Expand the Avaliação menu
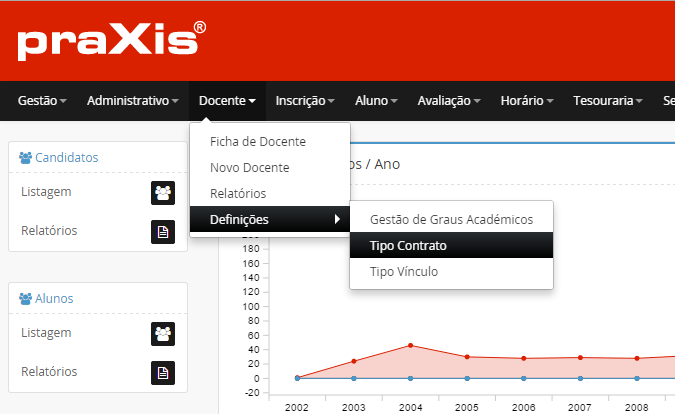This screenshot has width=675, height=414. (x=450, y=101)
